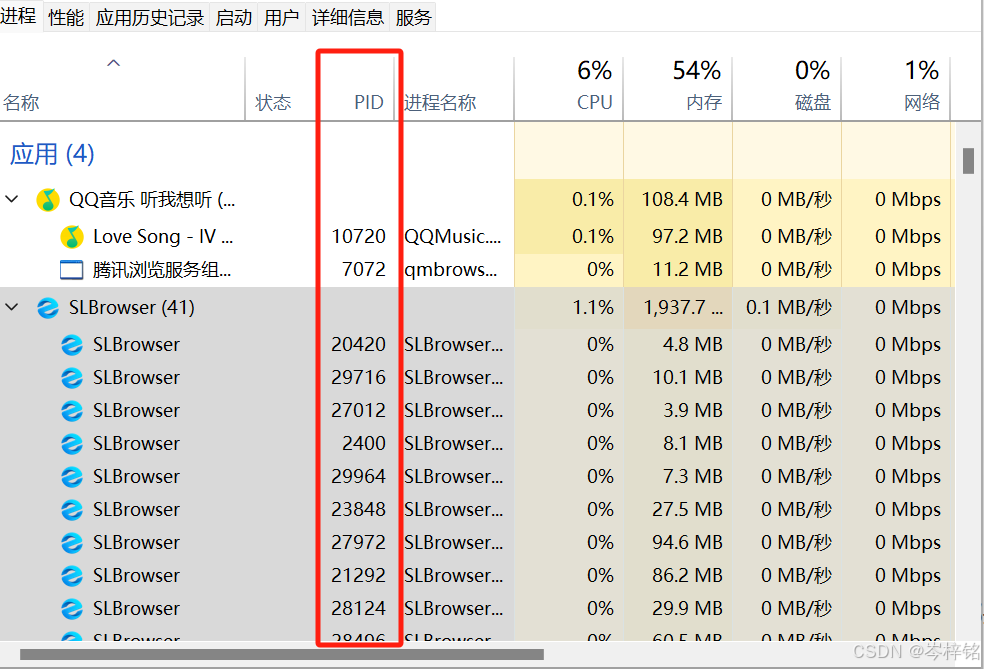Screen dimensions: 984x669
Task: Click icon of SLBrowser PID 20420
Action: (72, 345)
